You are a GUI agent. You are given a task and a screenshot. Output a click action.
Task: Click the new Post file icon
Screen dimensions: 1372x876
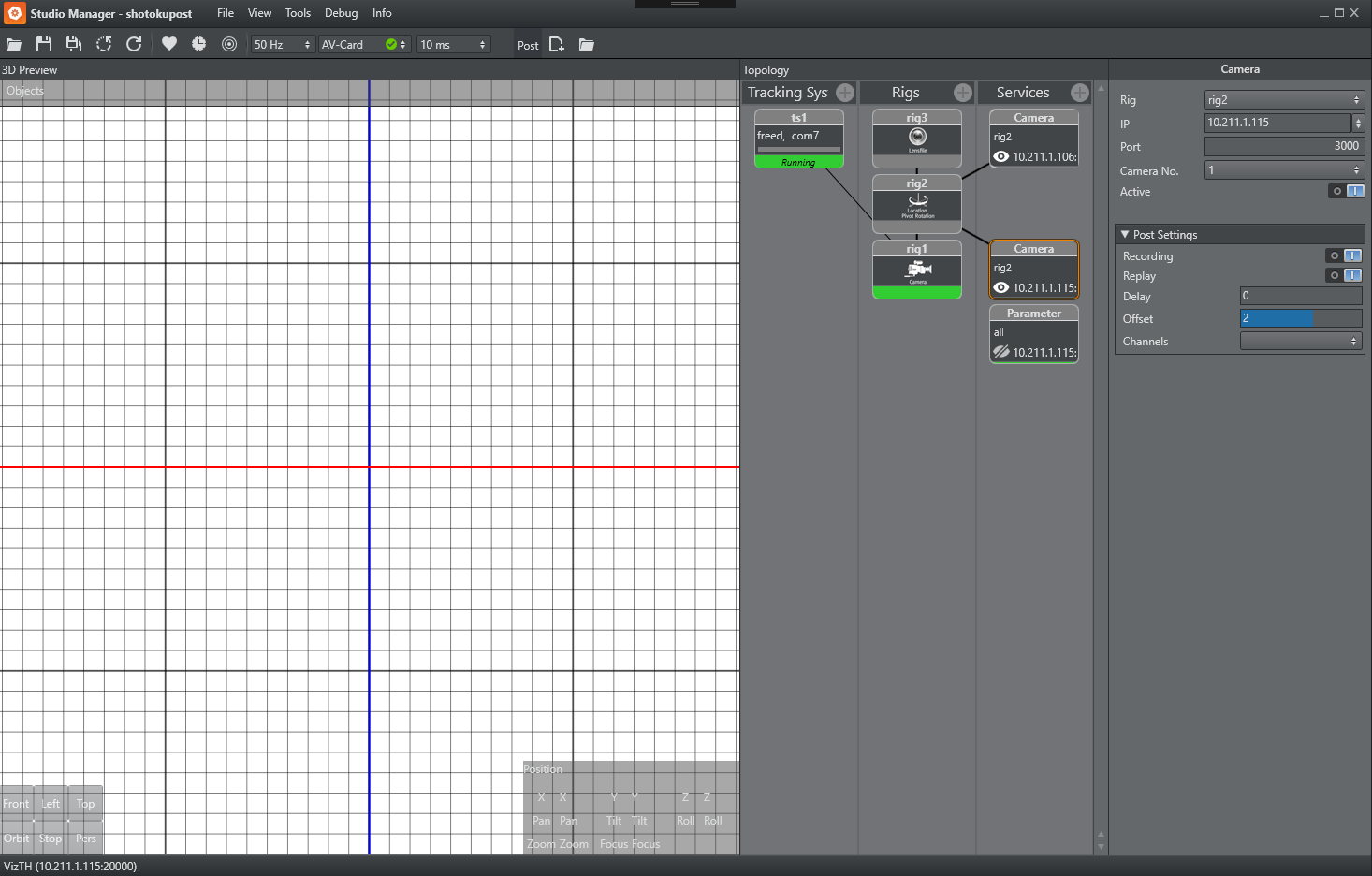(557, 45)
